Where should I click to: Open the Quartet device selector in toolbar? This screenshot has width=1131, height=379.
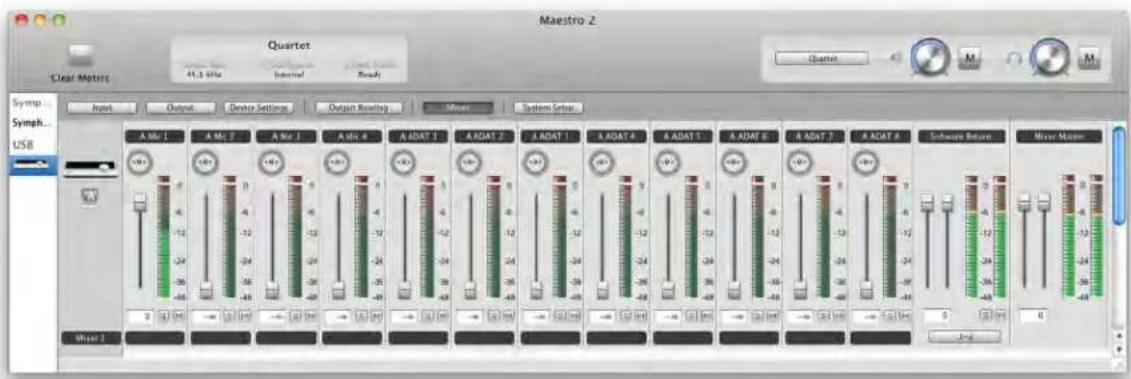tap(822, 58)
